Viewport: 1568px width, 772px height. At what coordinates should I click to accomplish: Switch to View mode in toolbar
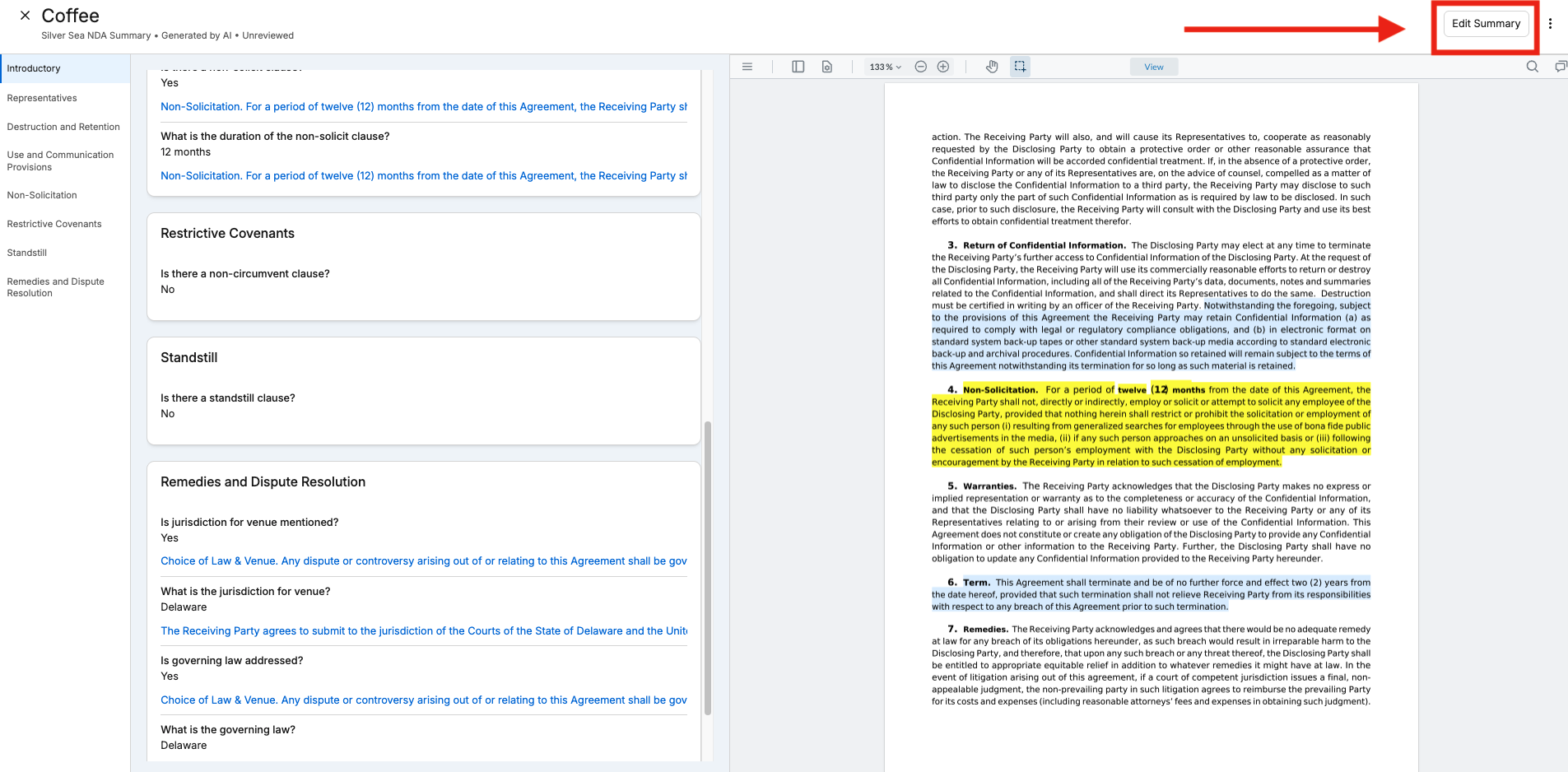(x=1154, y=67)
